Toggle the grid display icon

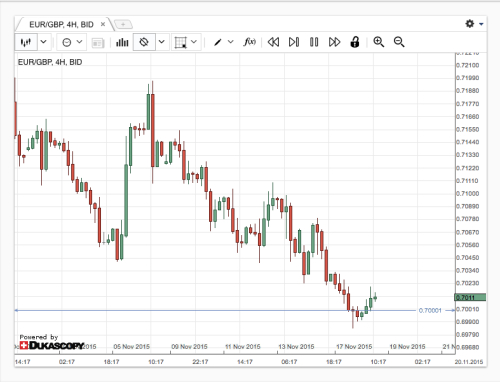click(180, 42)
